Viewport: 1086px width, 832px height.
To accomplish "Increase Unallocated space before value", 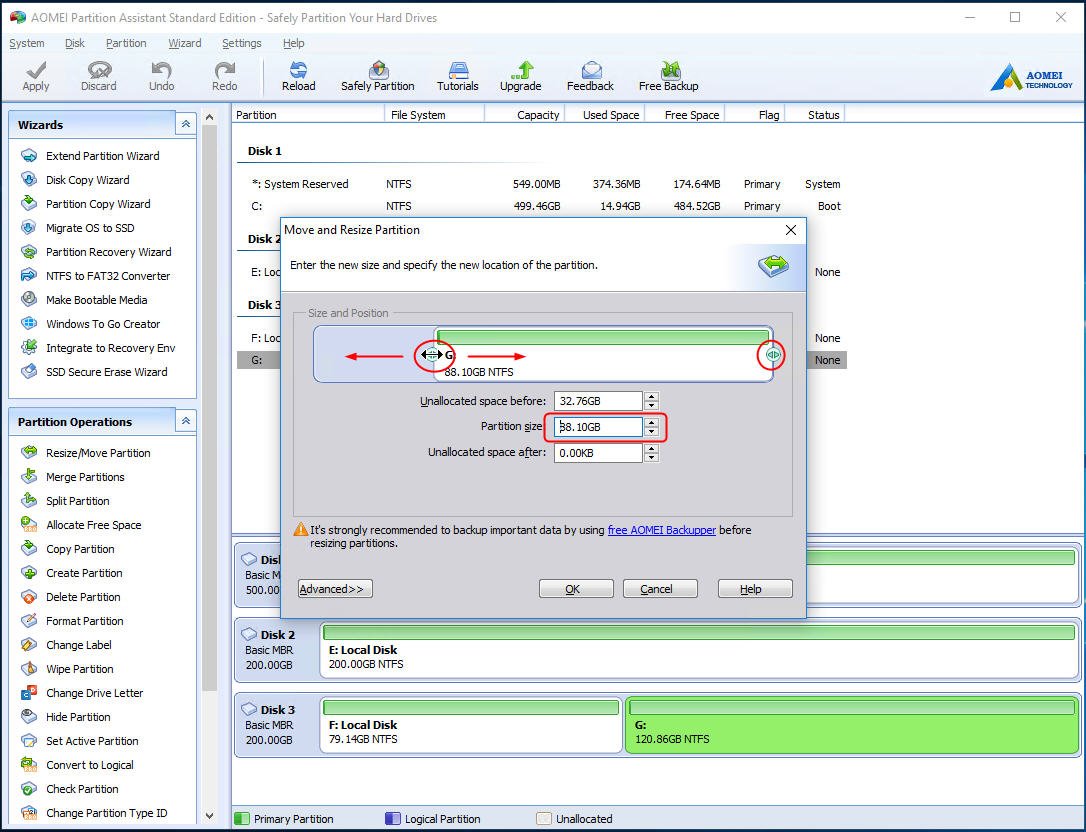I will coord(651,396).
